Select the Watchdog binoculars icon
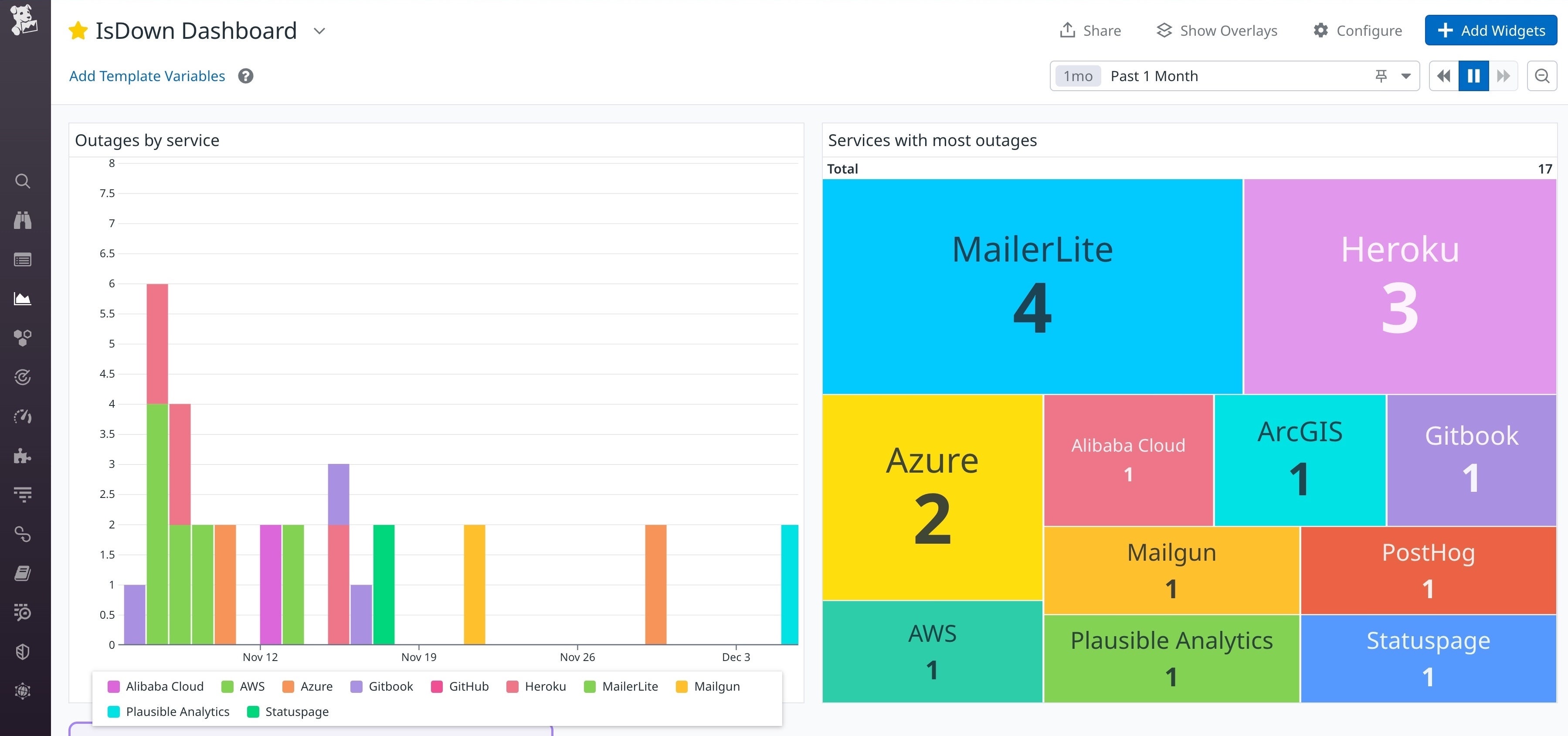 click(x=23, y=220)
